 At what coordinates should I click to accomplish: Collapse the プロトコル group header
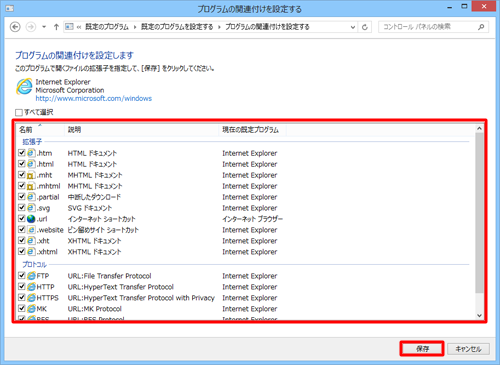coord(34,264)
